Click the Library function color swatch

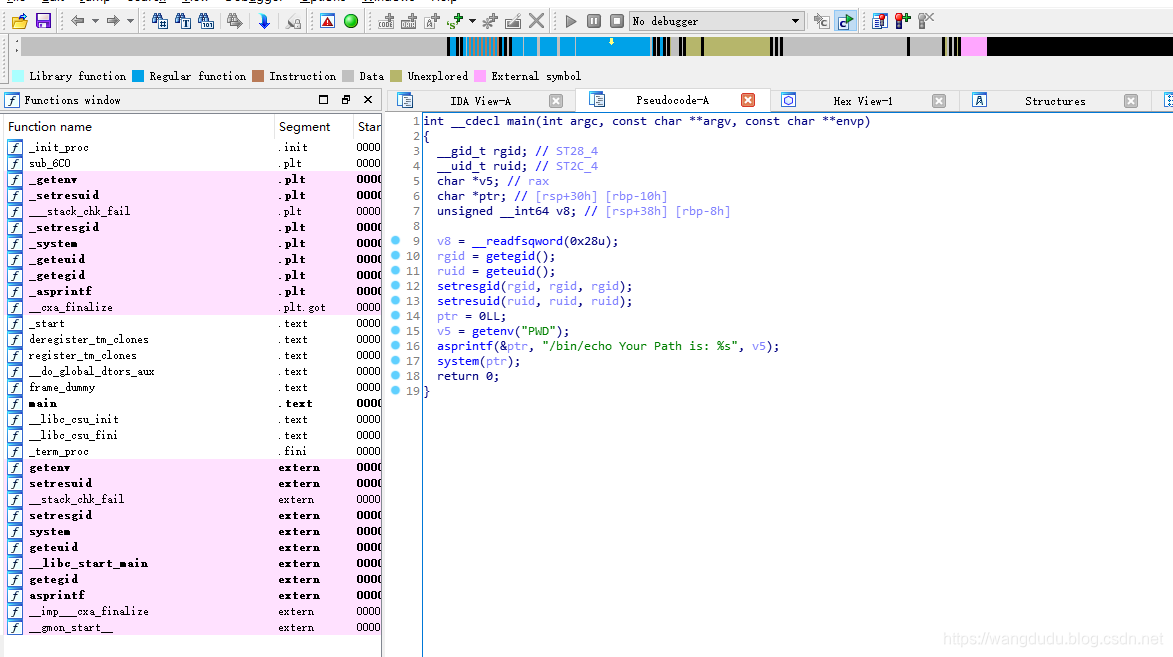coord(17,76)
